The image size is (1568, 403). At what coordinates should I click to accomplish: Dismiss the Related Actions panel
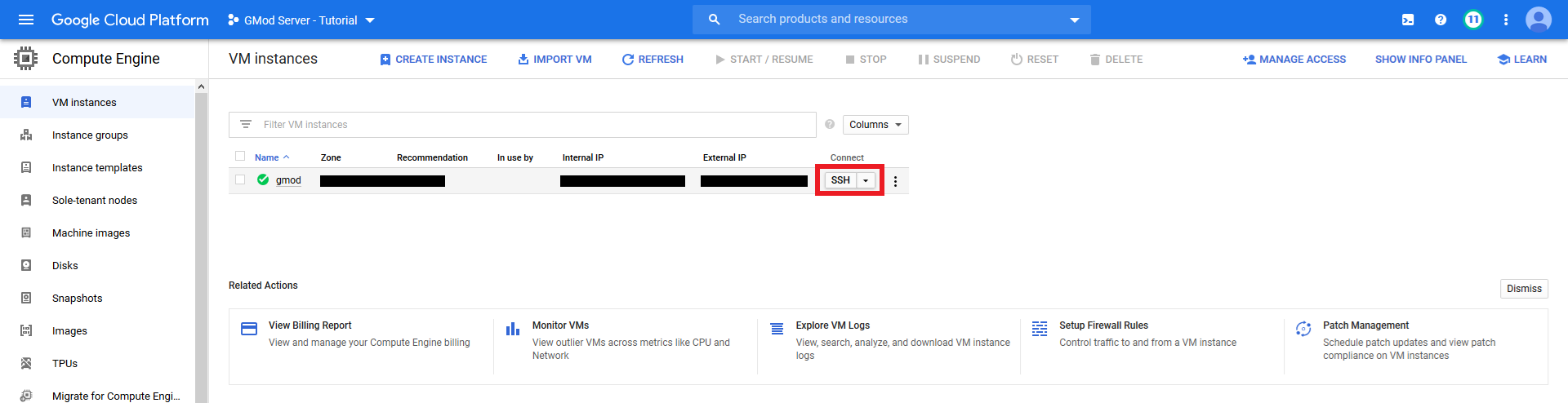click(1524, 289)
